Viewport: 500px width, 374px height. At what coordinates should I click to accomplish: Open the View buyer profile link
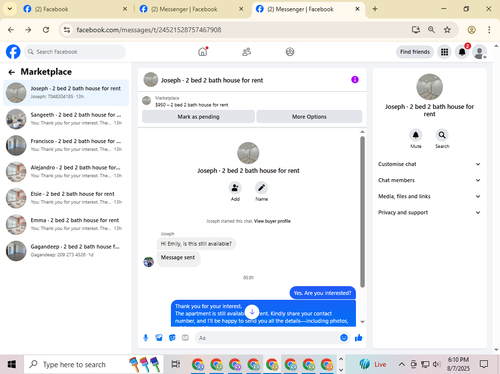pyautogui.click(x=272, y=221)
